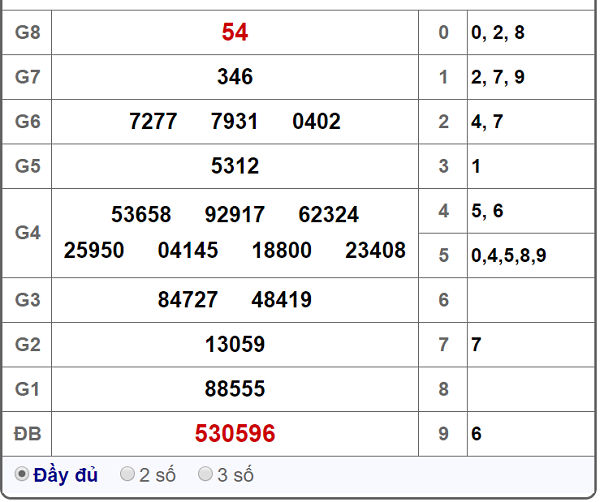Click G4 number 53658
This screenshot has height=502, width=600.
(x=141, y=215)
